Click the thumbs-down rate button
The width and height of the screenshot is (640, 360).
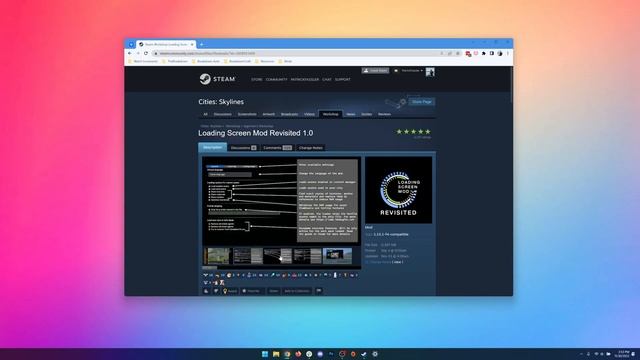click(x=216, y=291)
